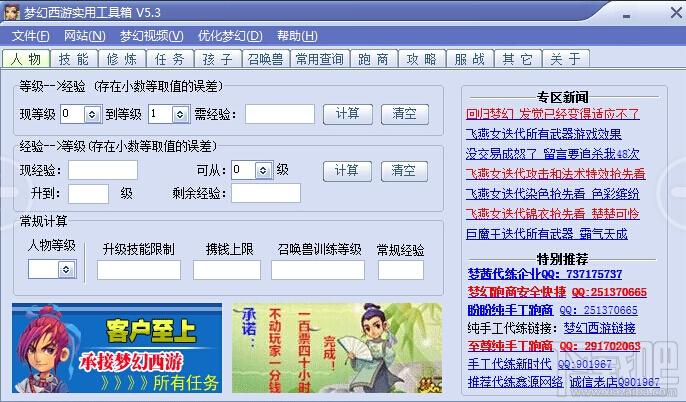
Task: Adjust the 到等级 spinner arrows
Action: 180,114
